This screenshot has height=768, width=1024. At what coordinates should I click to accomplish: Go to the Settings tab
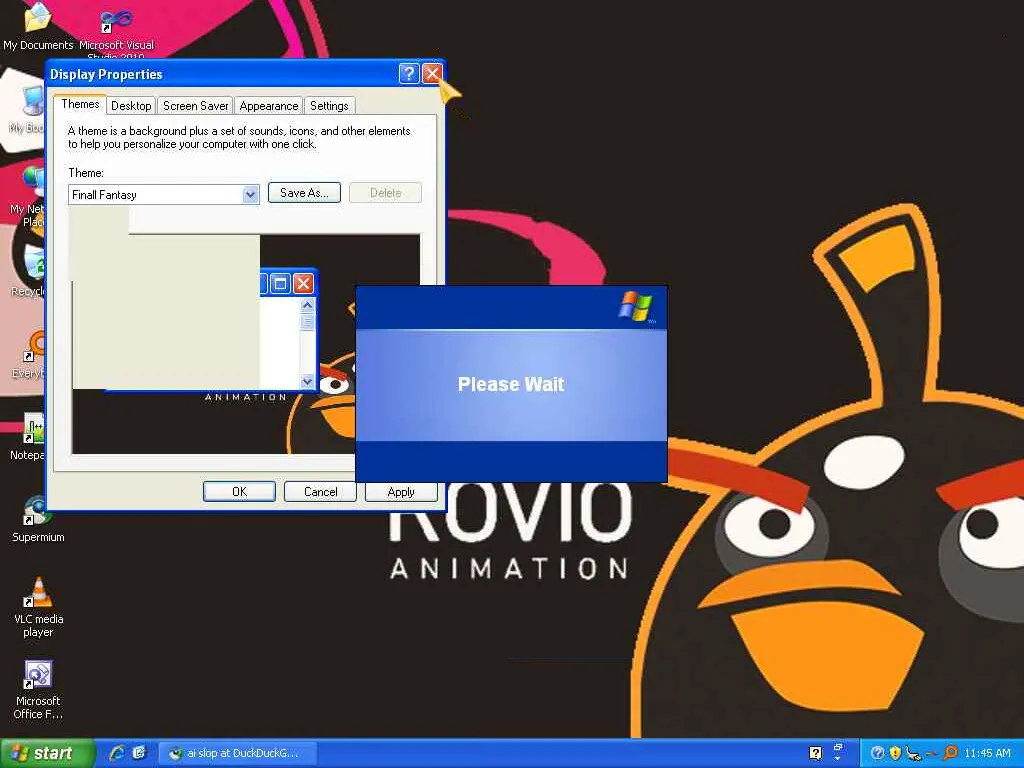click(x=329, y=106)
